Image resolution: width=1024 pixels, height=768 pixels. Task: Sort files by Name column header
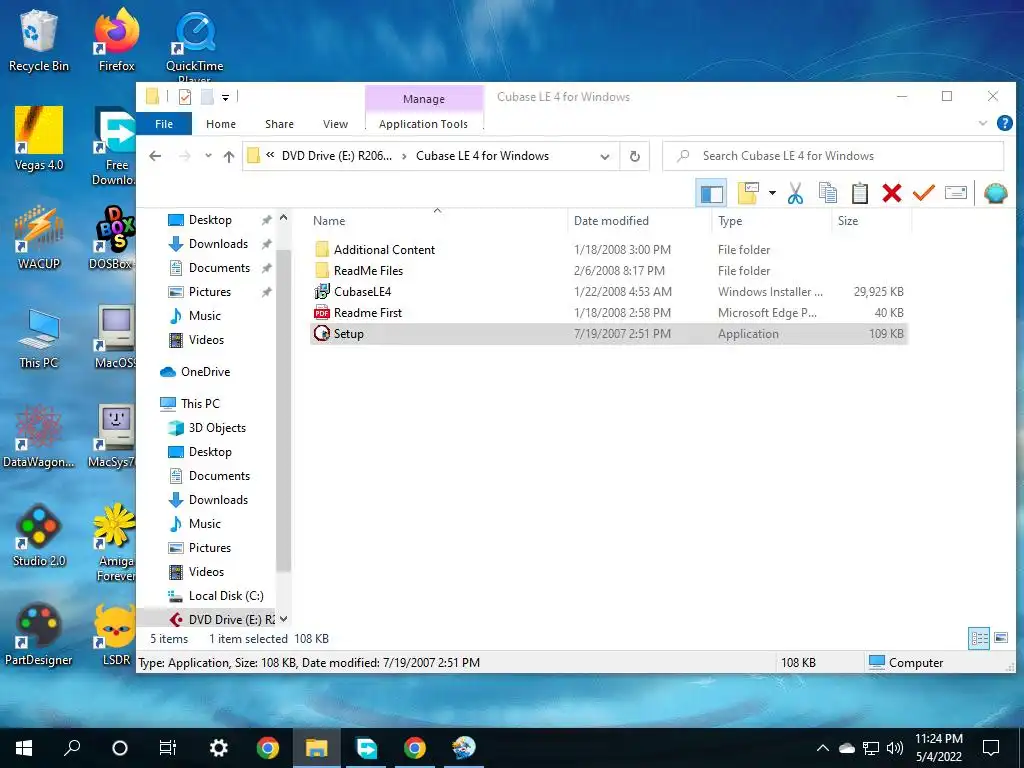438,221
